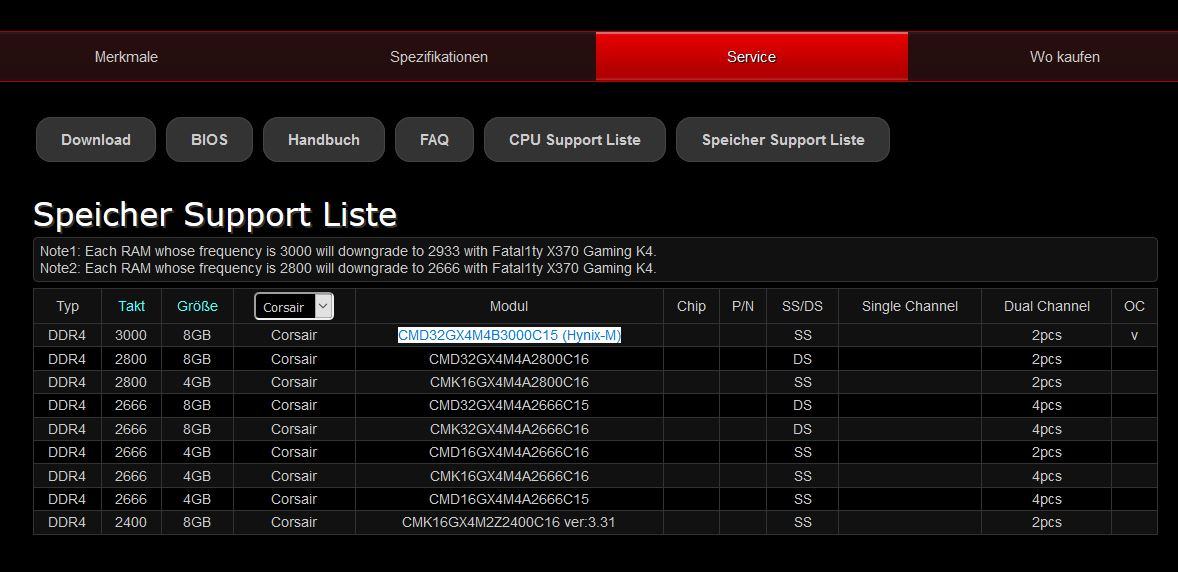Click the 3000 Takt value

131,335
